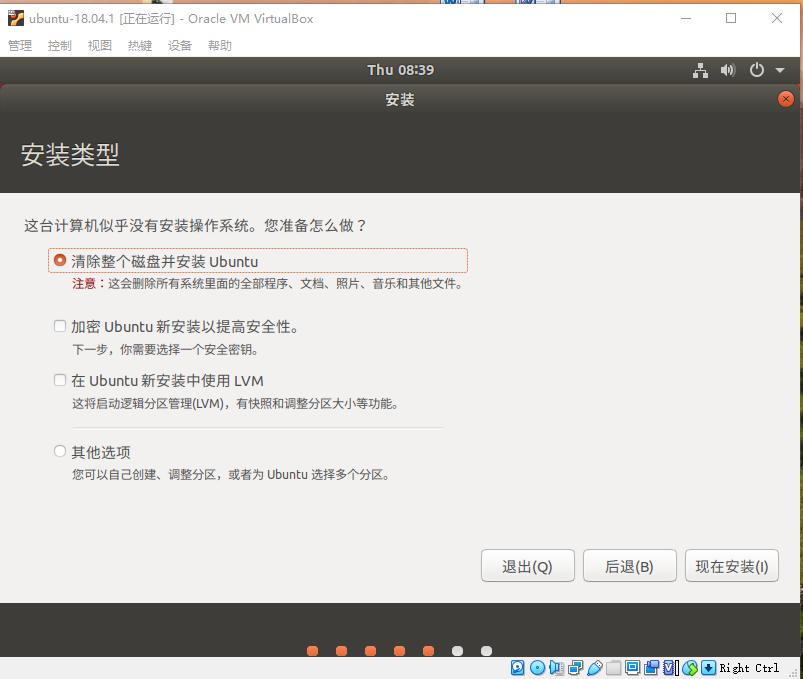Image resolution: width=803 pixels, height=679 pixels.
Task: Click the optical disc icon in VirtualBox status bar
Action: (537, 668)
